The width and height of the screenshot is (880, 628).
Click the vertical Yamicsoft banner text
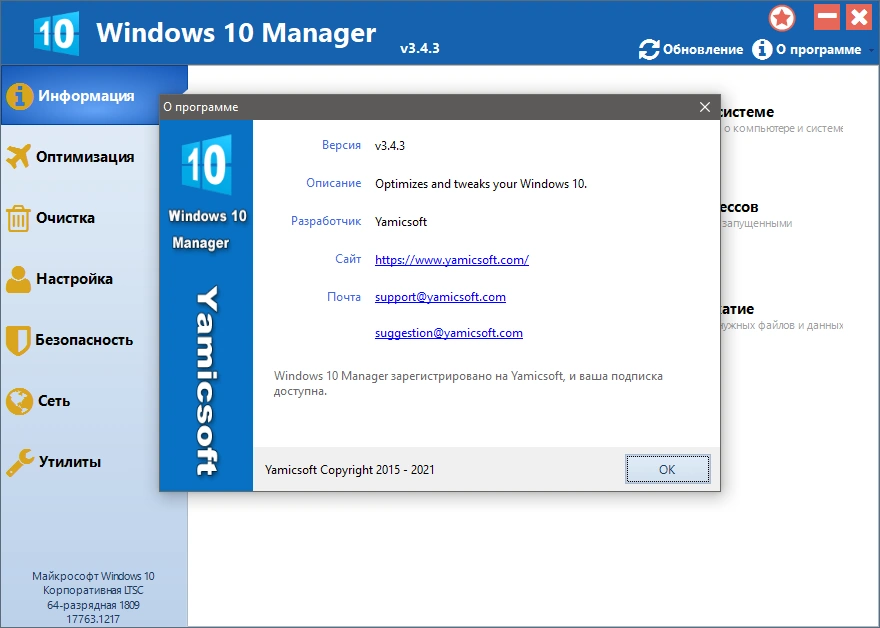coord(207,381)
